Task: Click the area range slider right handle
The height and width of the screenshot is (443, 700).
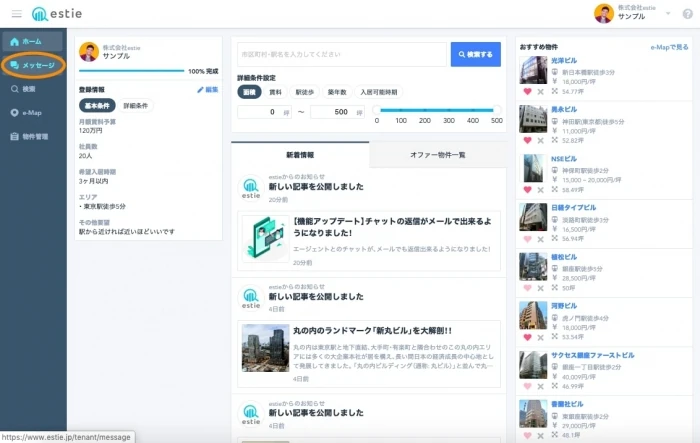Action: pyautogui.click(x=496, y=110)
